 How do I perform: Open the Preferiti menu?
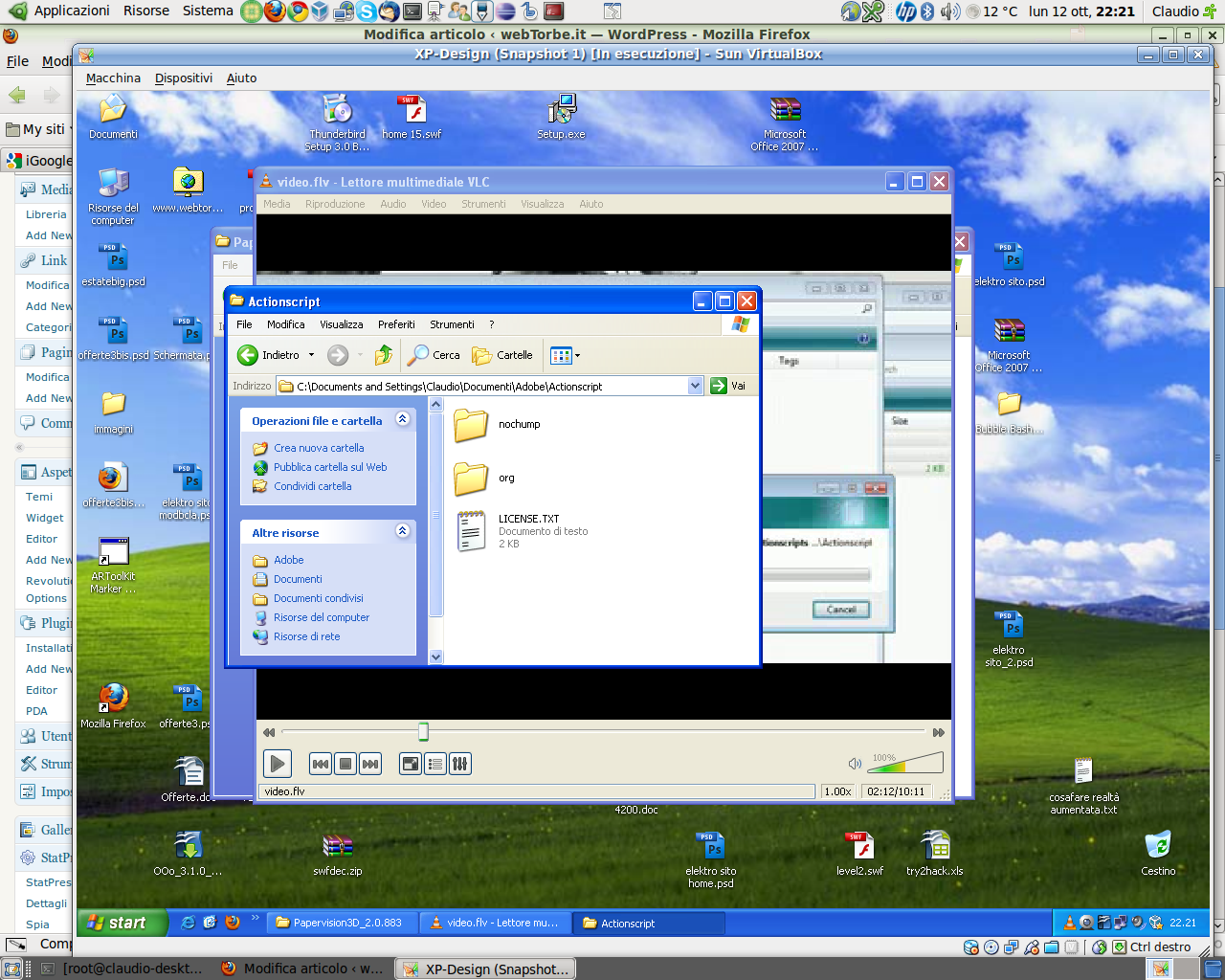(396, 324)
